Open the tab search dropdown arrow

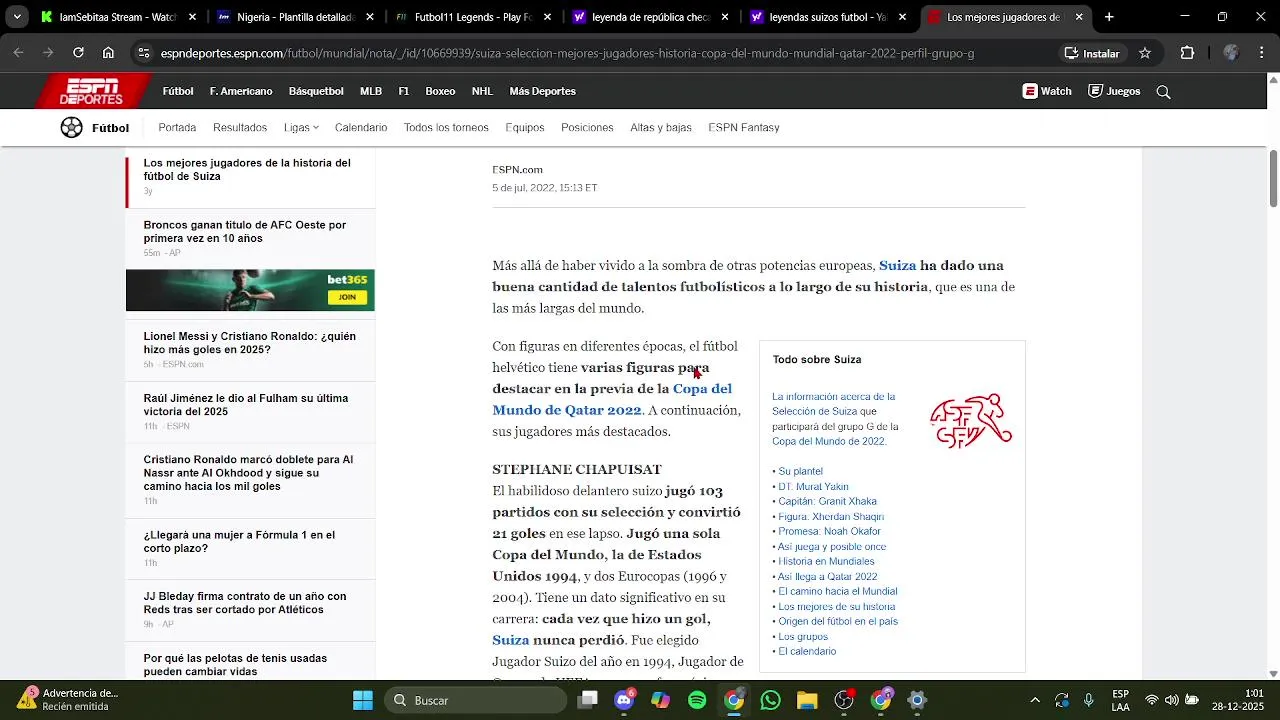17,17
